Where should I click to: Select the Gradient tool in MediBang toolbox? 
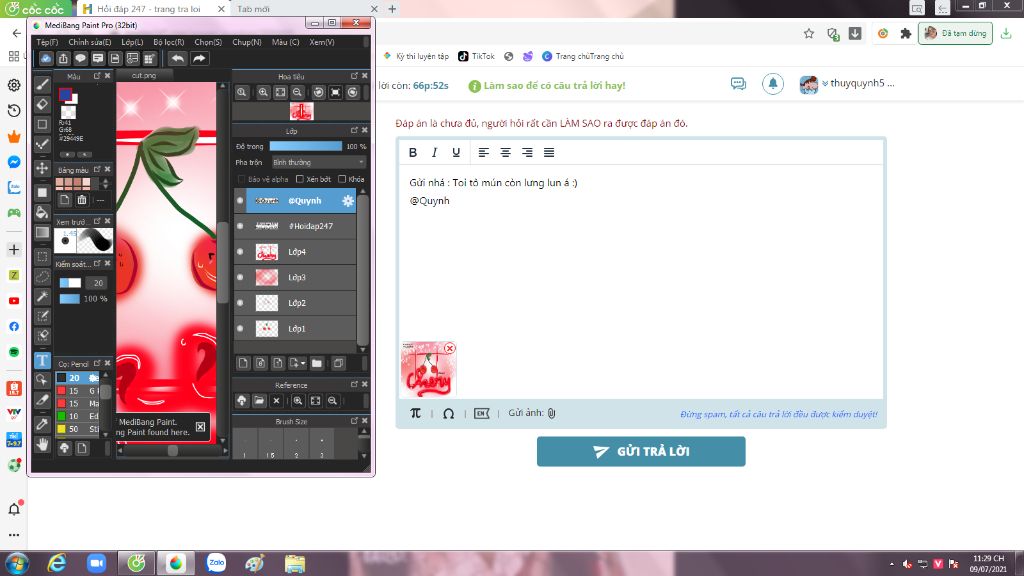tap(42, 232)
